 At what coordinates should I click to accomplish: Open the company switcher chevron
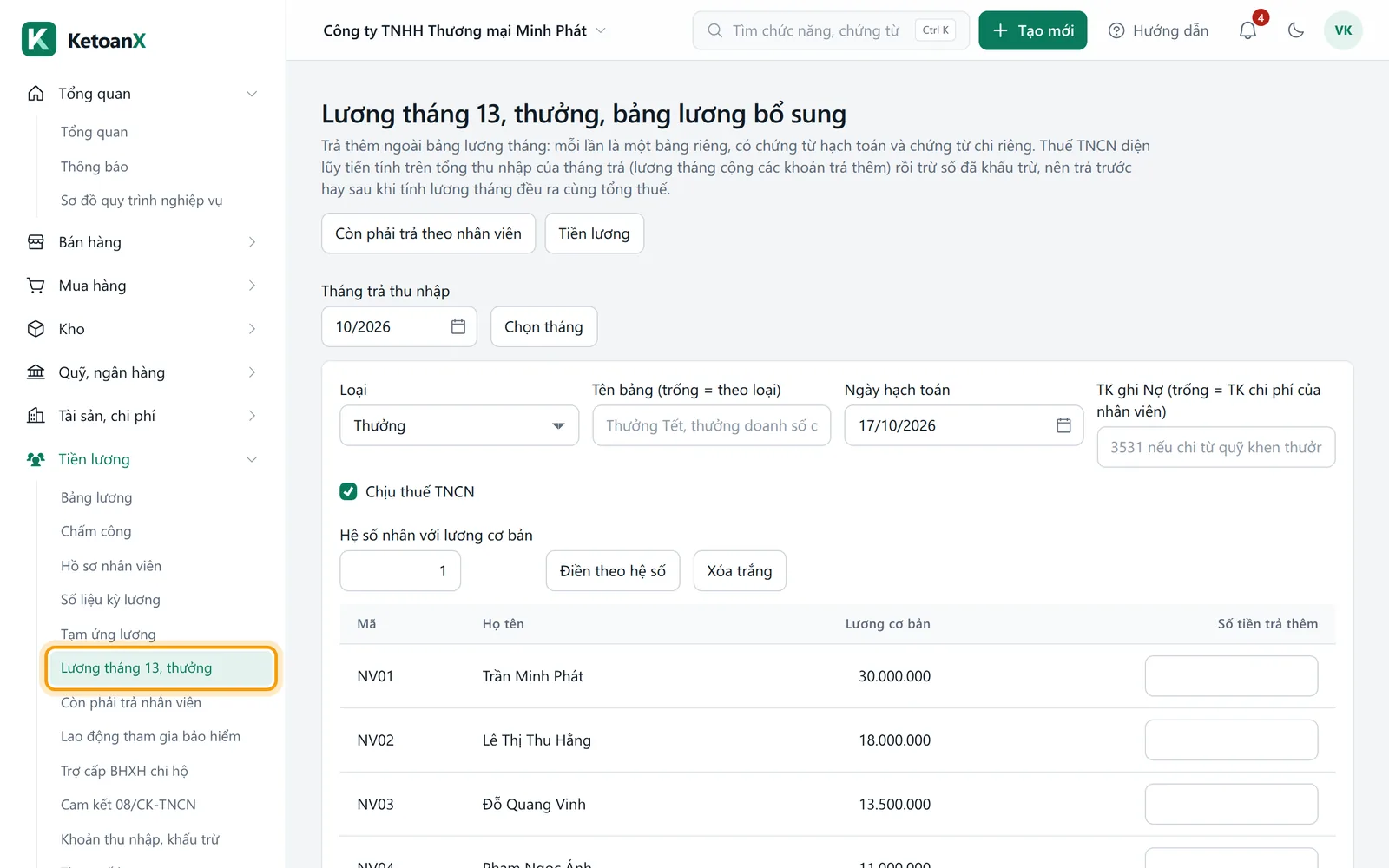pos(601,30)
